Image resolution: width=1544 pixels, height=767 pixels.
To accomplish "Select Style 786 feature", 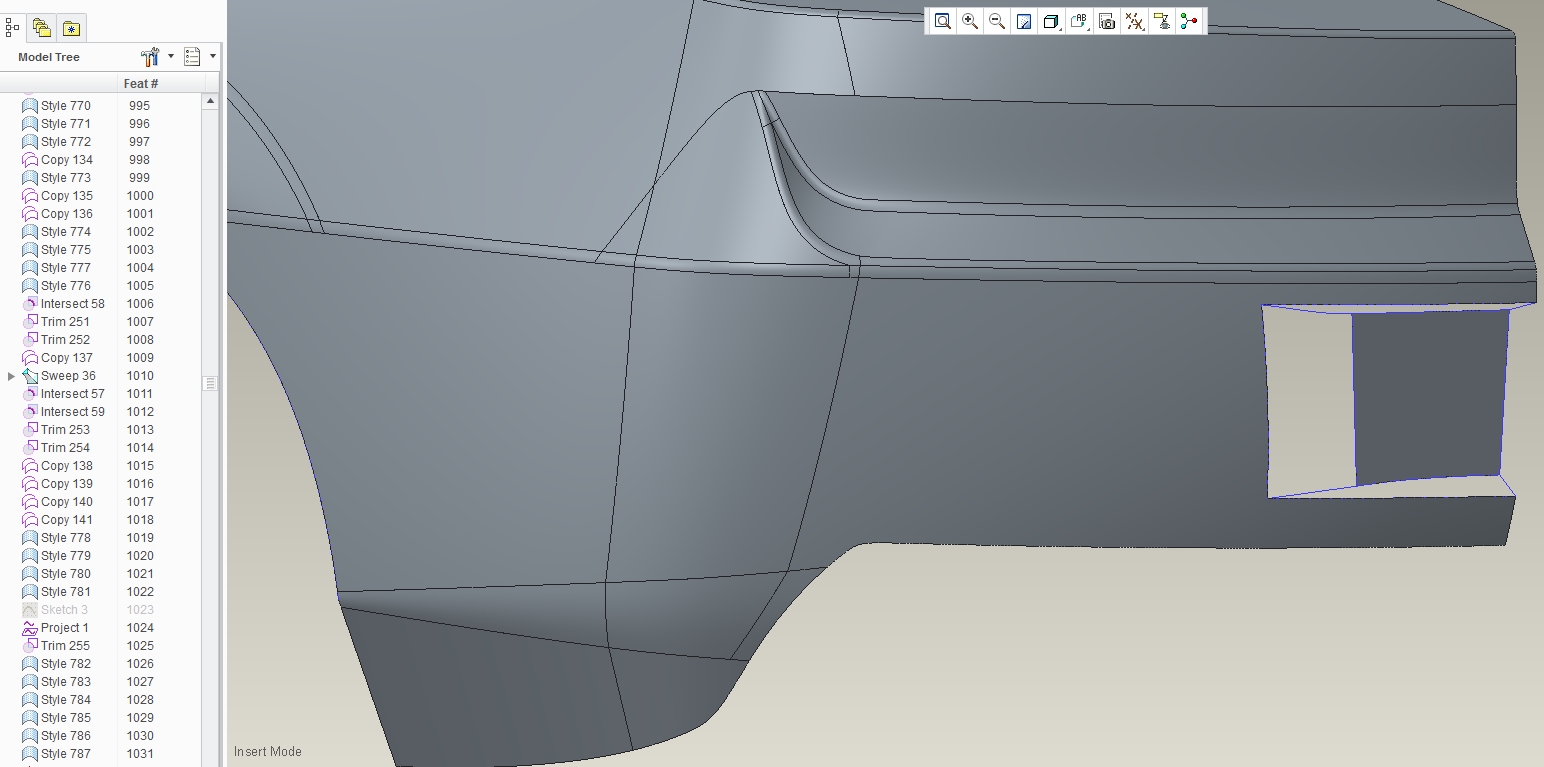I will point(65,736).
